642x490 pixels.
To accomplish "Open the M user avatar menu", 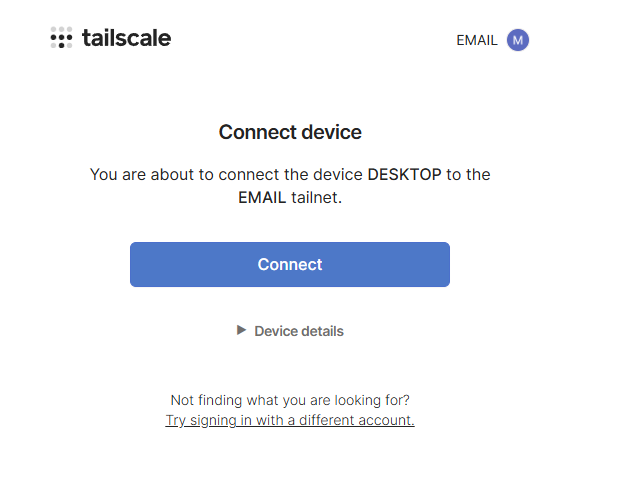I will 517,40.
